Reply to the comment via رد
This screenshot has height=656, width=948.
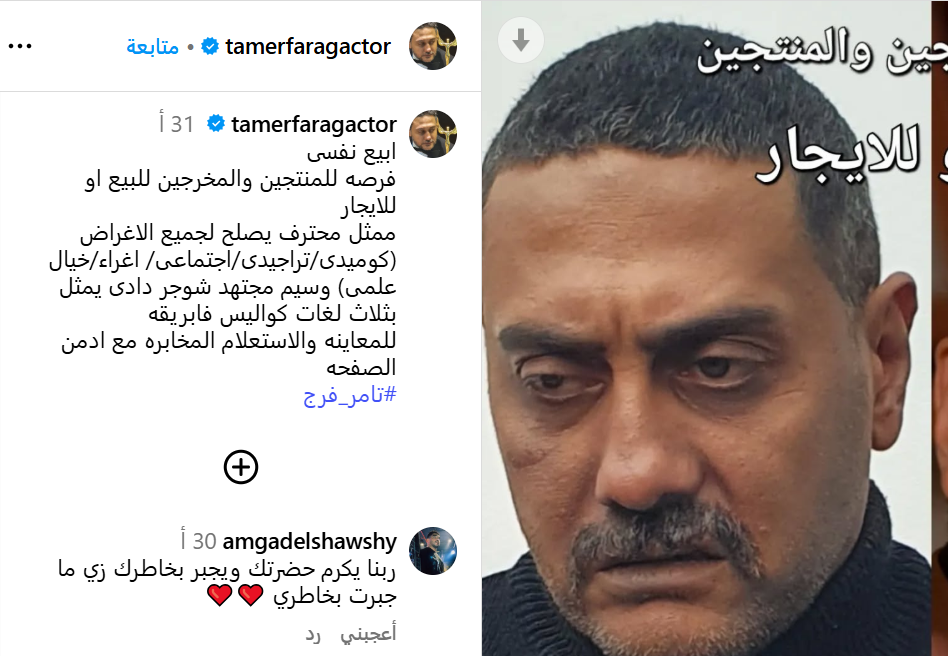pyautogui.click(x=313, y=634)
